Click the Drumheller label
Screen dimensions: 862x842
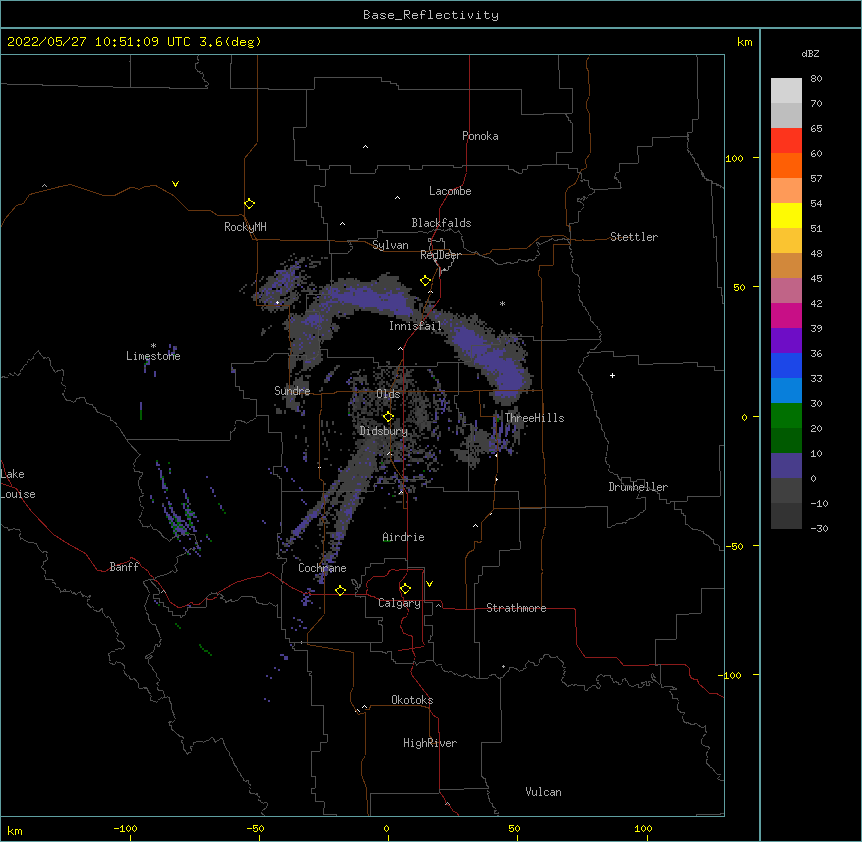(x=638, y=487)
